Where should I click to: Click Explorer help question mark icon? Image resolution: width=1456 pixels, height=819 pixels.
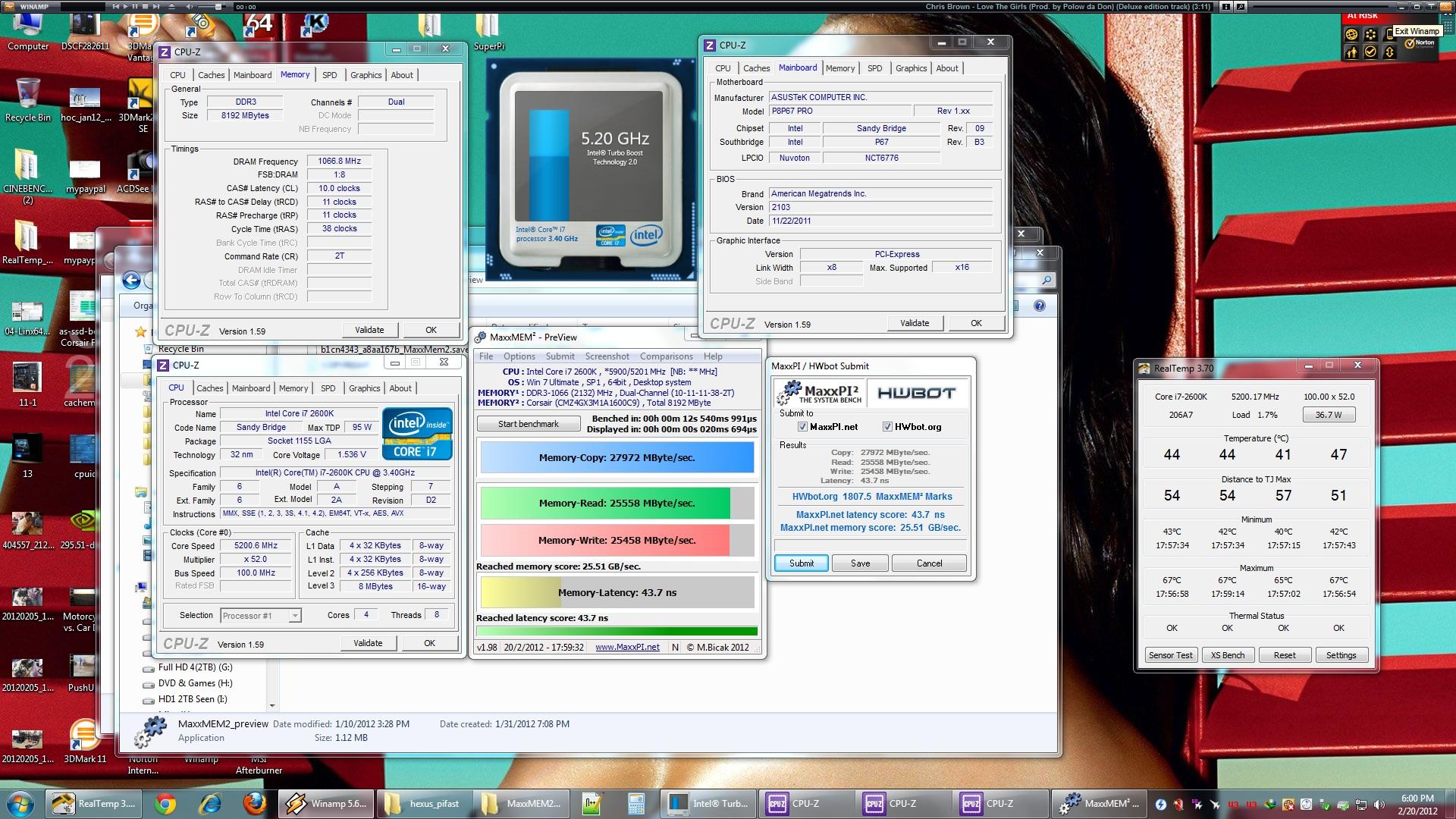(x=1040, y=306)
